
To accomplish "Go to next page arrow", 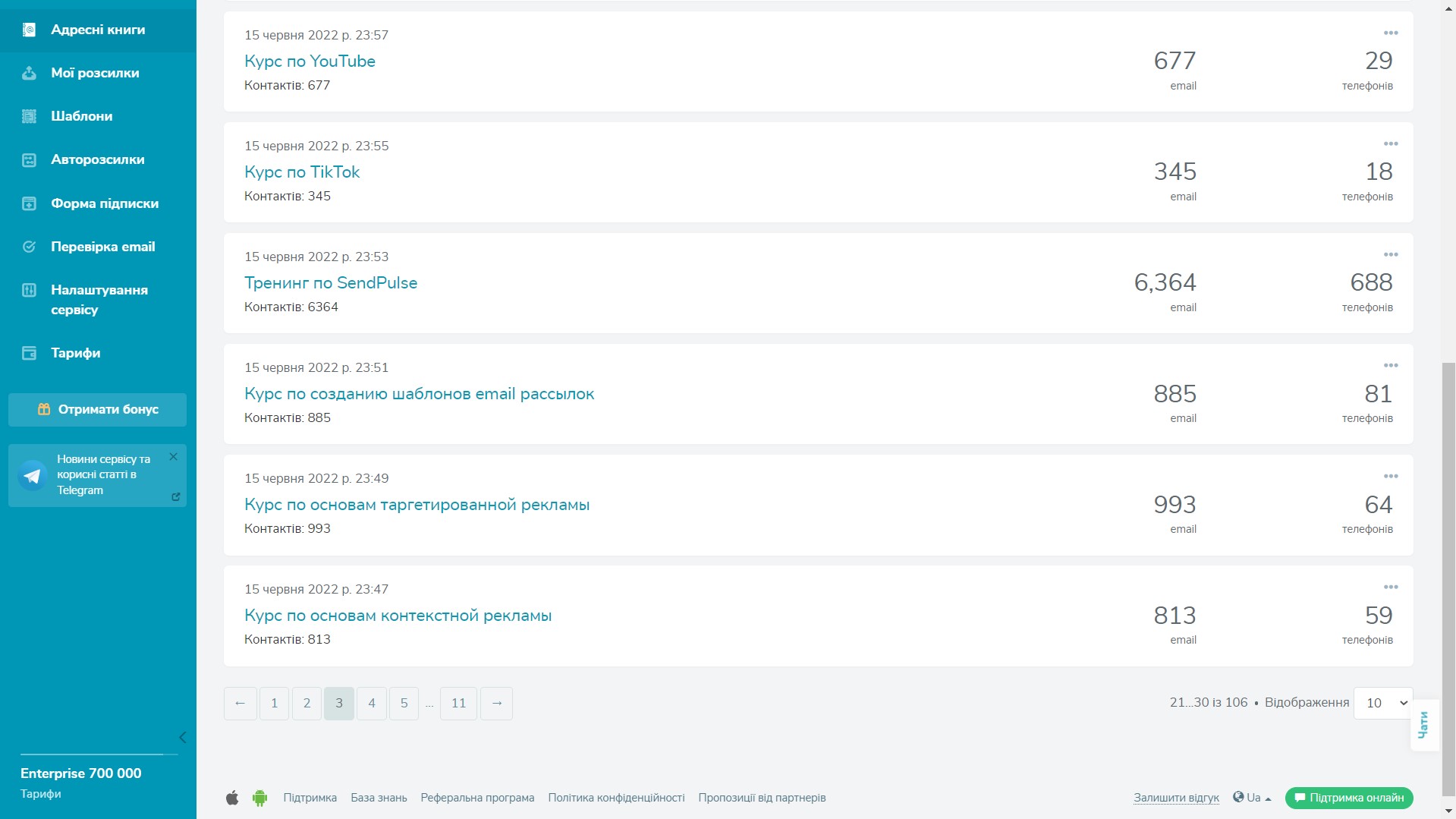I will (x=497, y=704).
